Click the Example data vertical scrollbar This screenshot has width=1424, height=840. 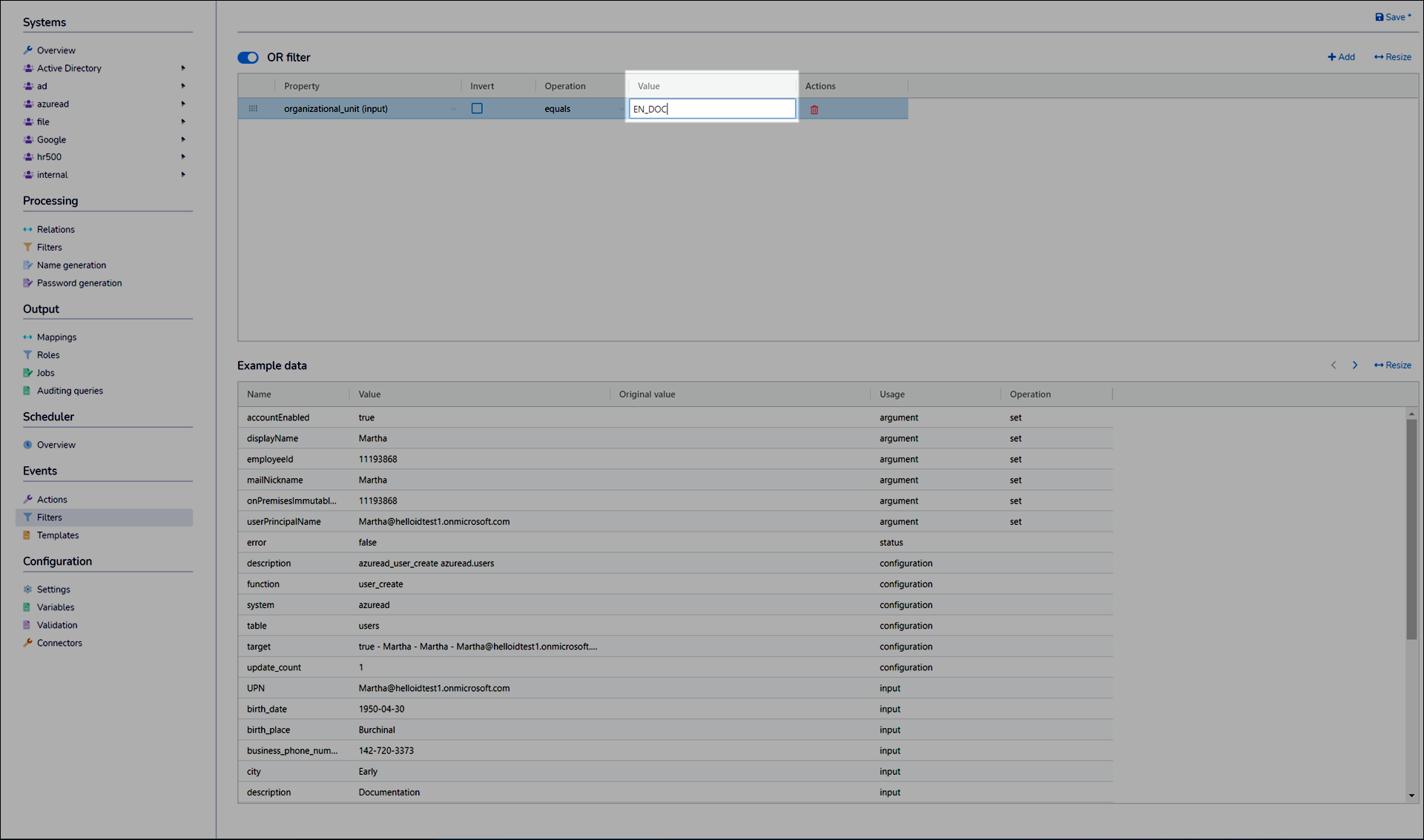1411,528
